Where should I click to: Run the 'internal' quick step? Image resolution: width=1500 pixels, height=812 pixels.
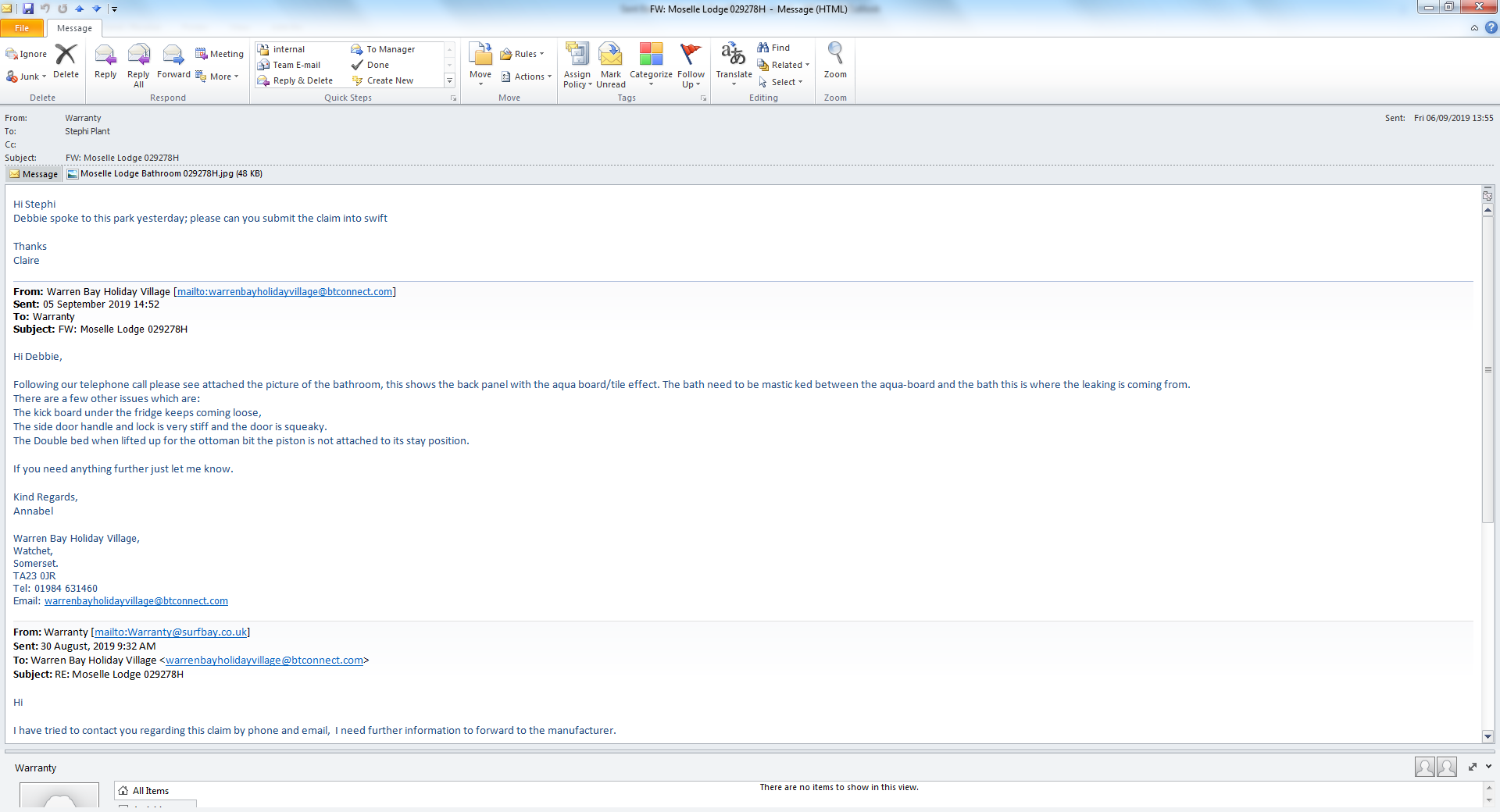(x=281, y=49)
